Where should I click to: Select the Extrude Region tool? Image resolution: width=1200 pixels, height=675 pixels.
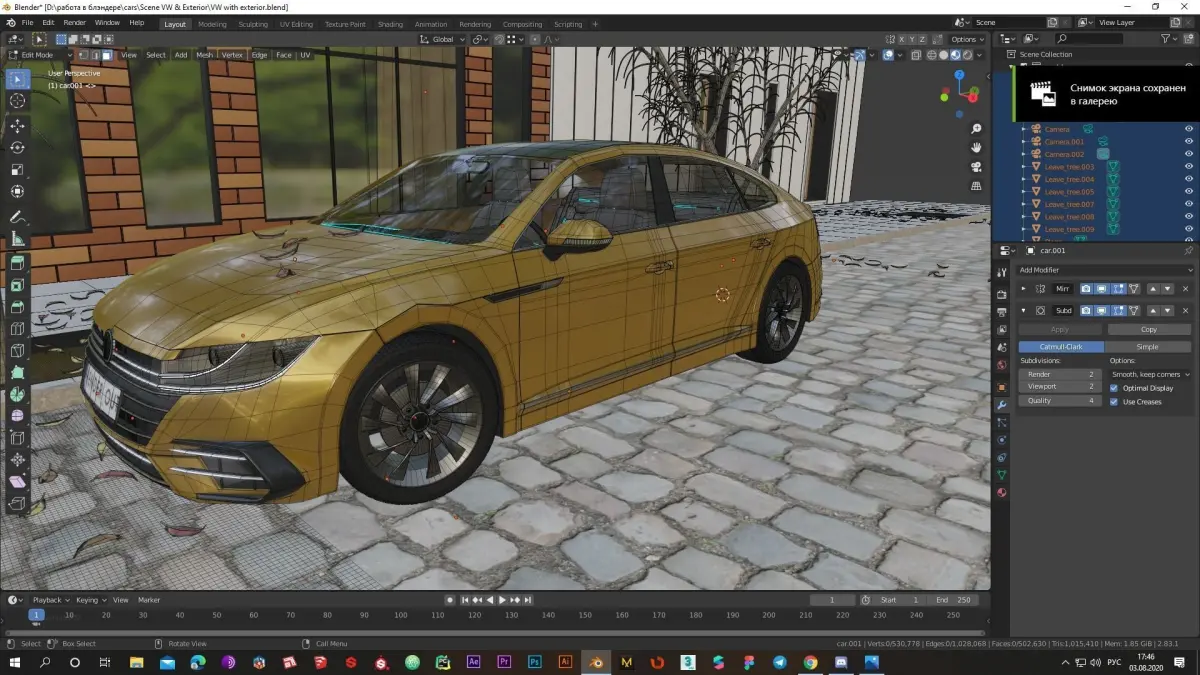pyautogui.click(x=18, y=263)
